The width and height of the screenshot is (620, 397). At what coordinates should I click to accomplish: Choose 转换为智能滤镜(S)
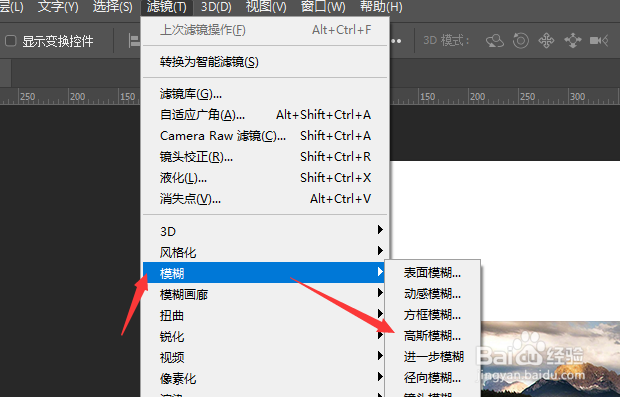[x=265, y=62]
